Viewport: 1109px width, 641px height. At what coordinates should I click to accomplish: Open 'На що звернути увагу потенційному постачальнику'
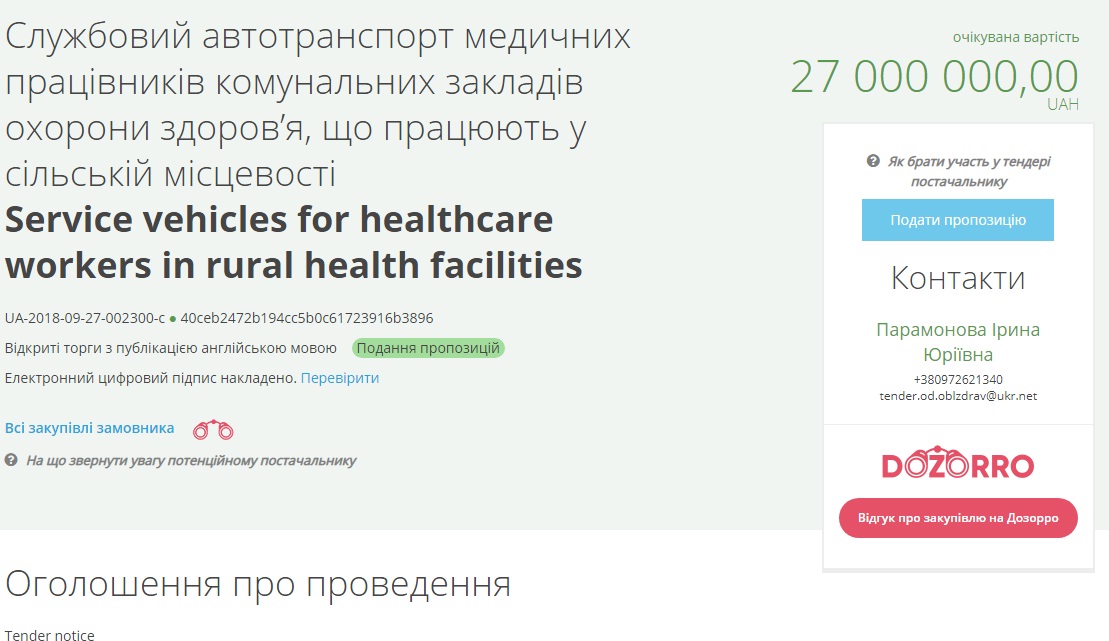(x=191, y=461)
